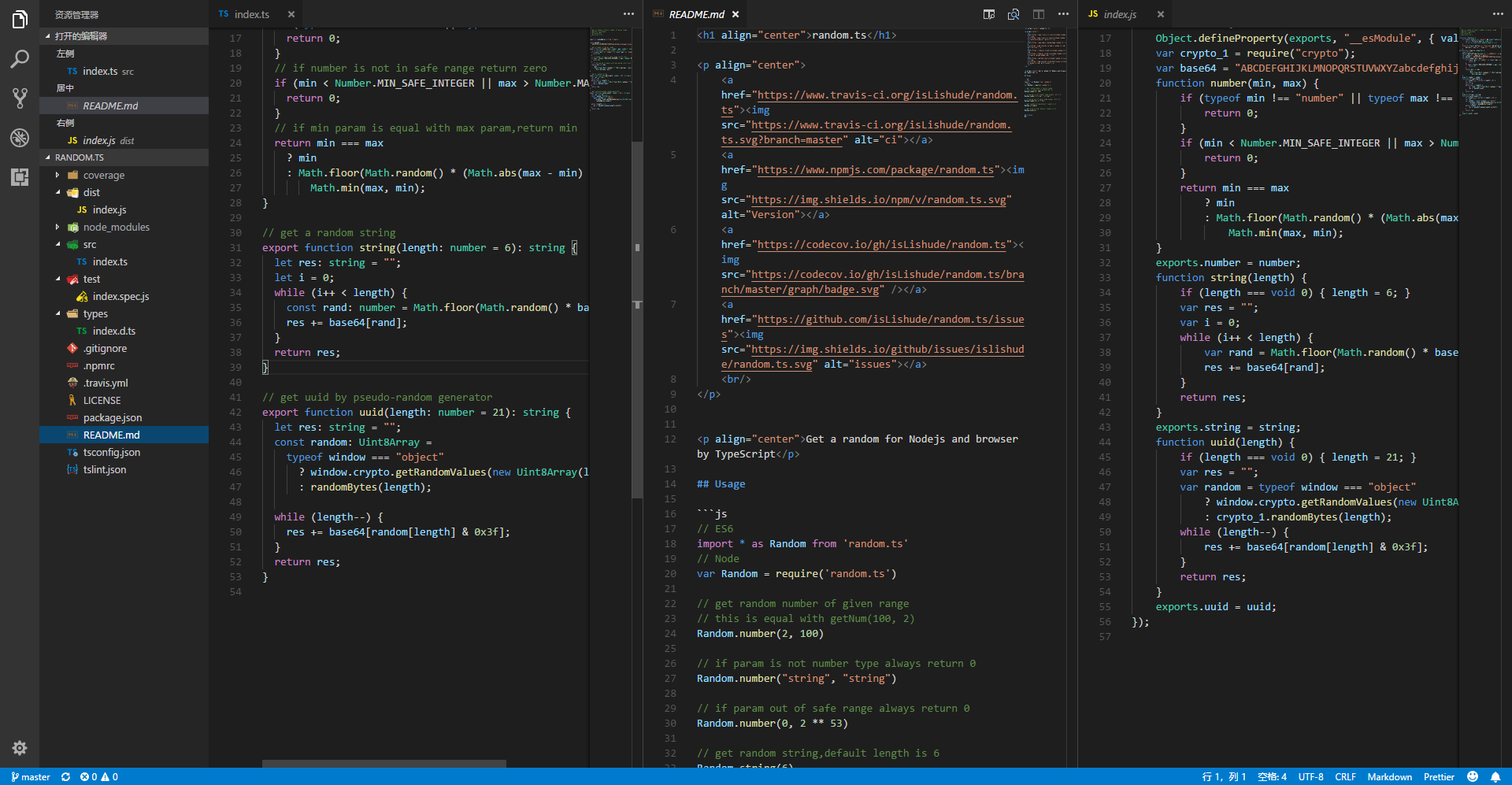Click index.ts vertical scrollbar

(637, 320)
